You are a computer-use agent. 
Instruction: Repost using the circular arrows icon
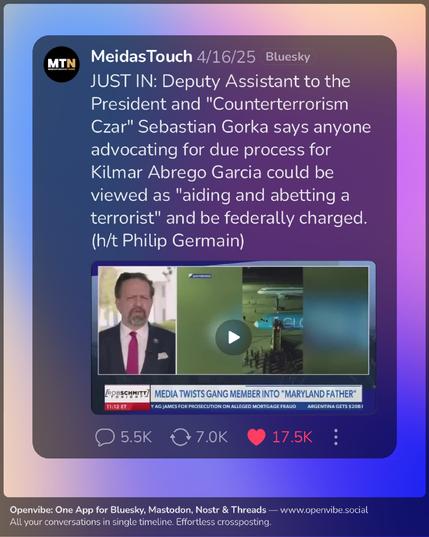(180, 437)
